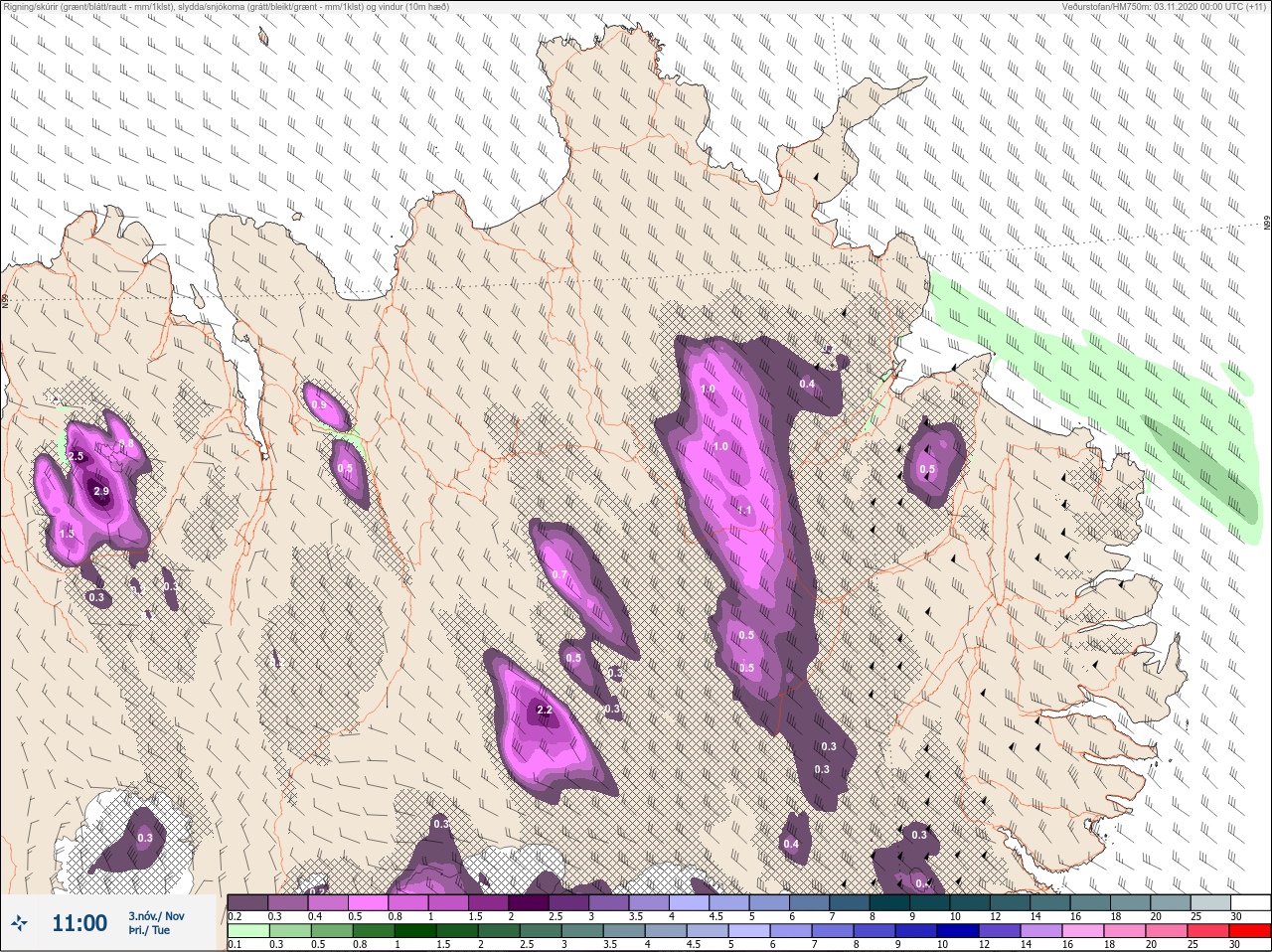Click the compass-star icon beside the 11:00 time
1272x952 pixels.
coord(19,924)
